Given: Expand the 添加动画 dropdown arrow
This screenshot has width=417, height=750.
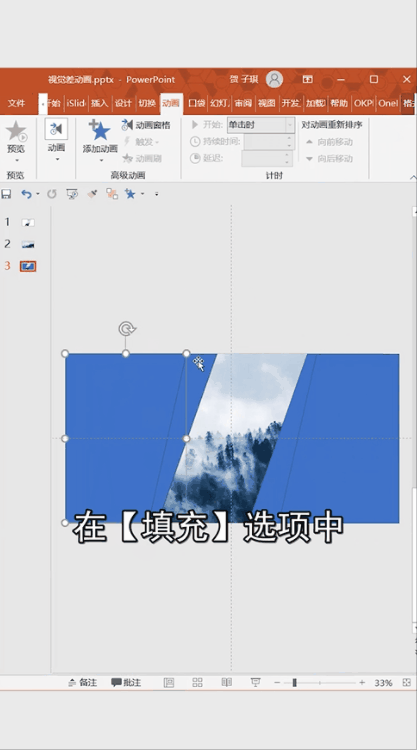Looking at the screenshot, I should coord(99,160).
